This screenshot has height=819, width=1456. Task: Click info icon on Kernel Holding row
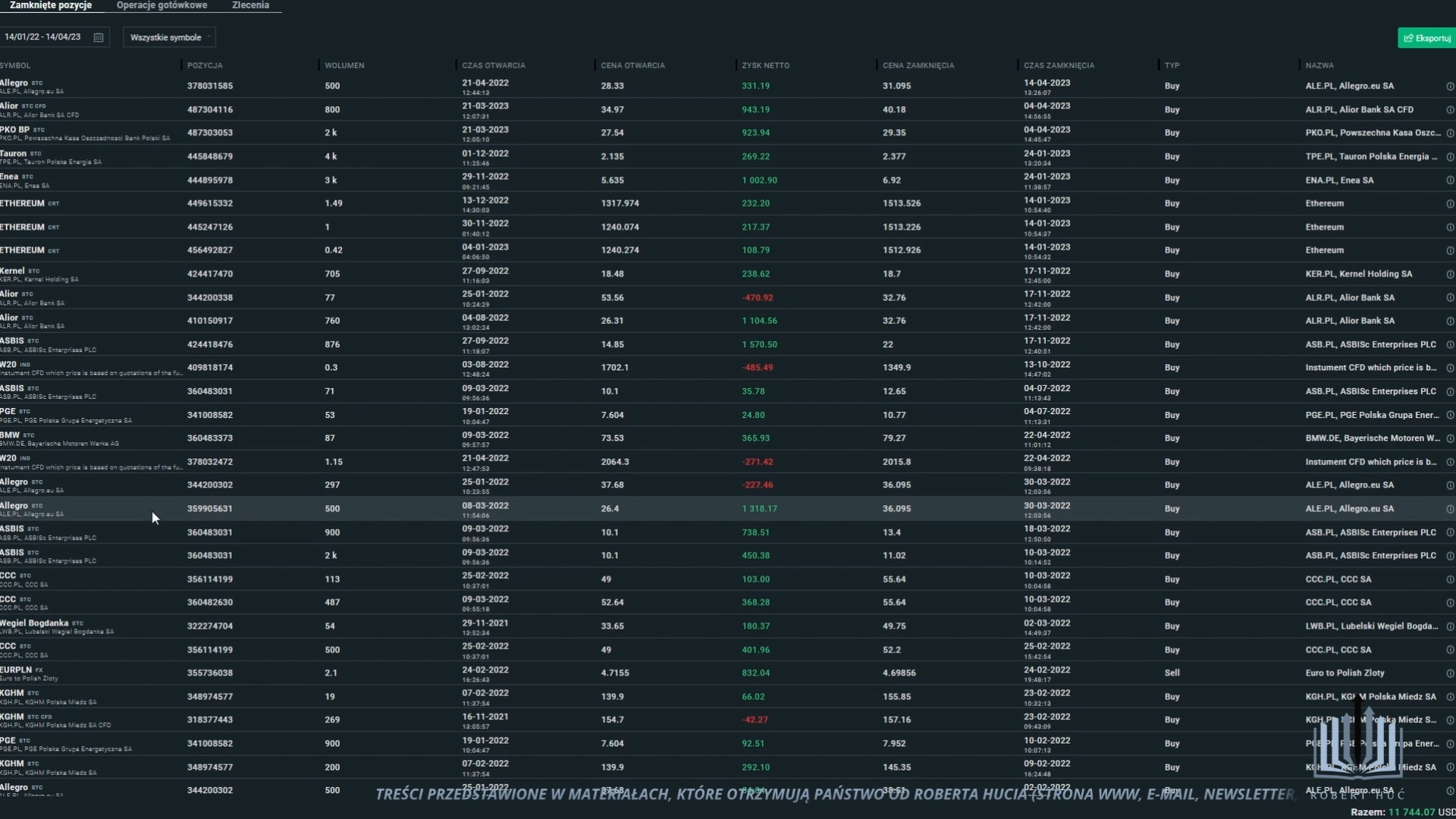click(x=1449, y=275)
